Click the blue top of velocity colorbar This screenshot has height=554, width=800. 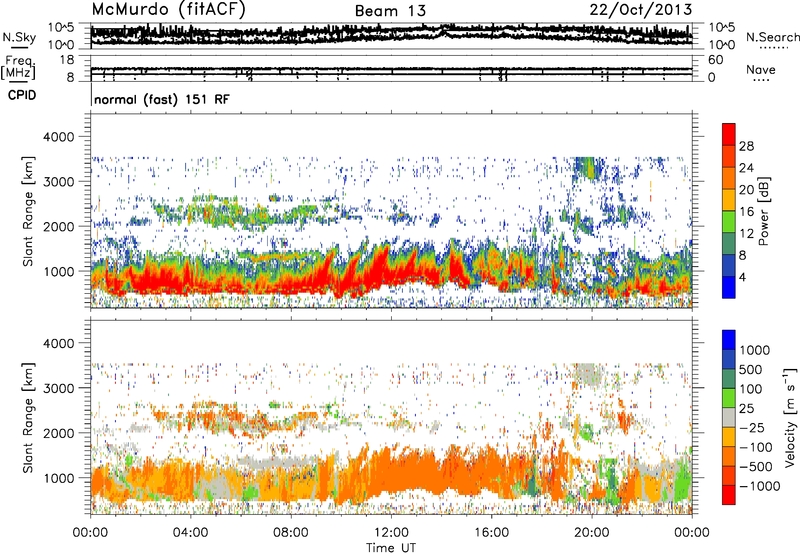coord(729,340)
